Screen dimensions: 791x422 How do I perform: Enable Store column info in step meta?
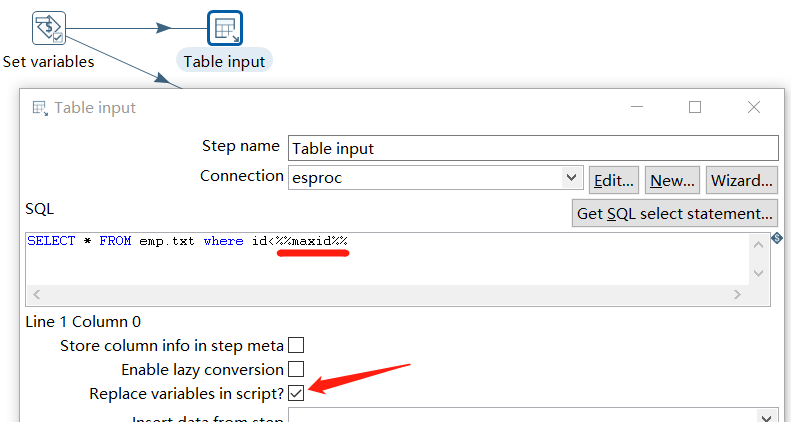(x=296, y=346)
